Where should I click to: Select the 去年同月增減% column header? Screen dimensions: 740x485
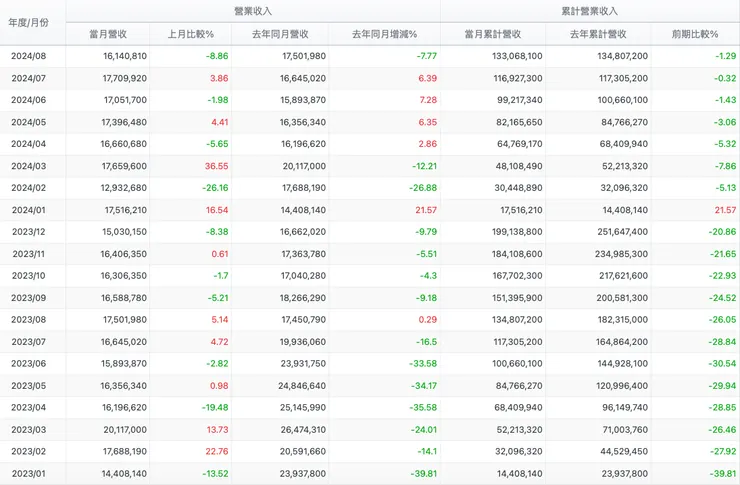[x=385, y=34]
